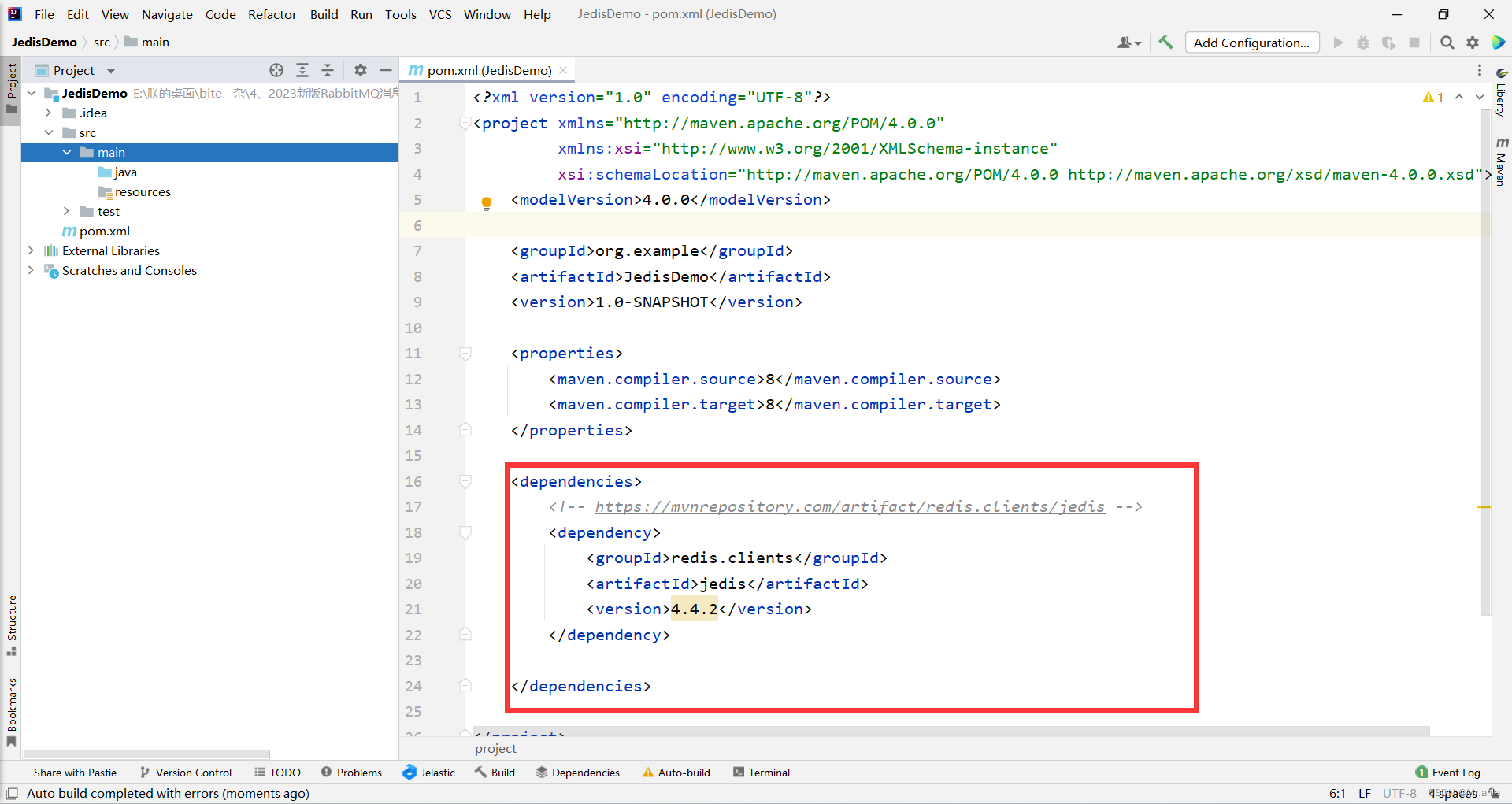Click the 6:1 caret position indicator

1337,793
